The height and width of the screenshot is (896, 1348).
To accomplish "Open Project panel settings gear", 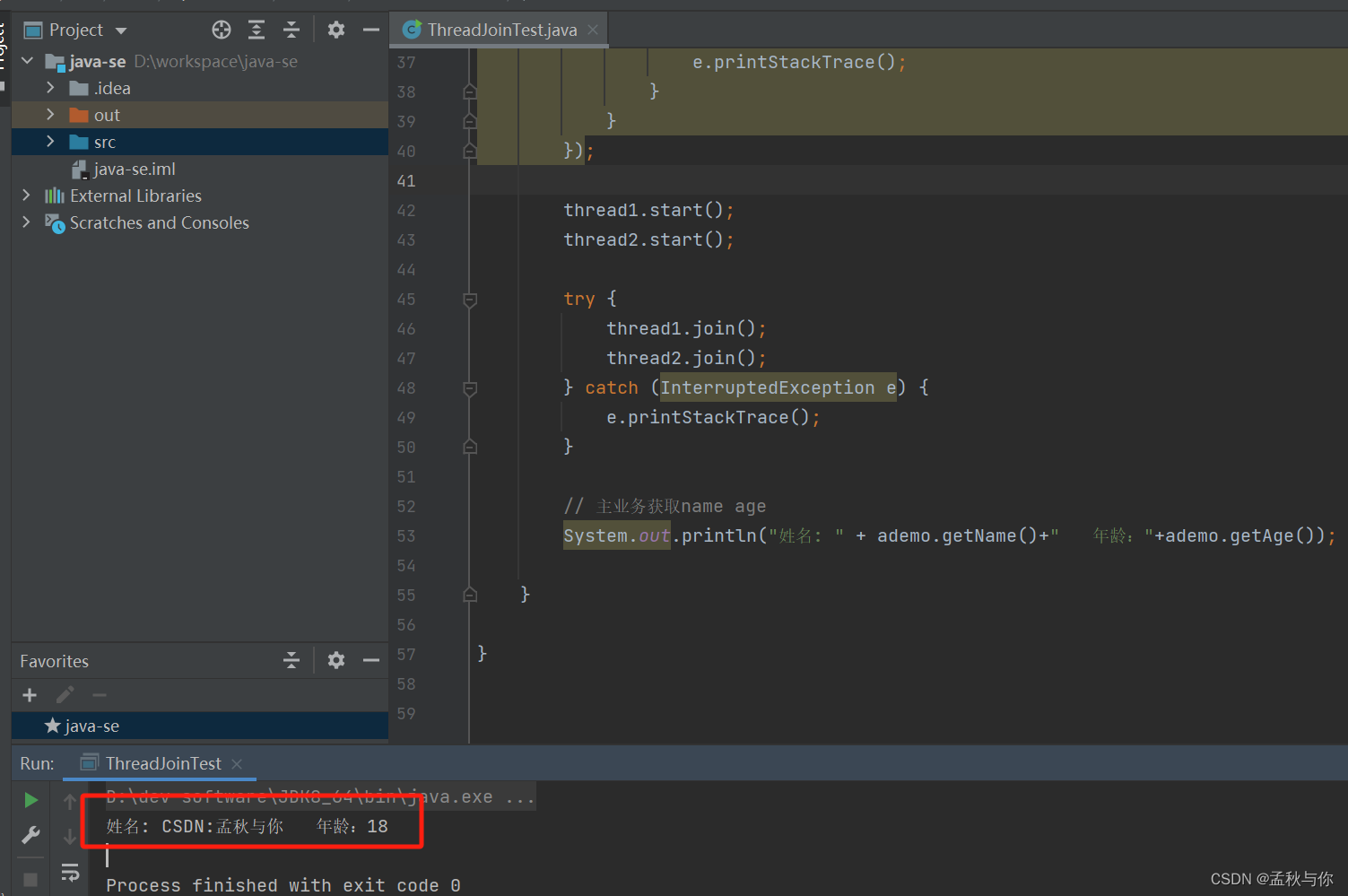I will [x=336, y=30].
